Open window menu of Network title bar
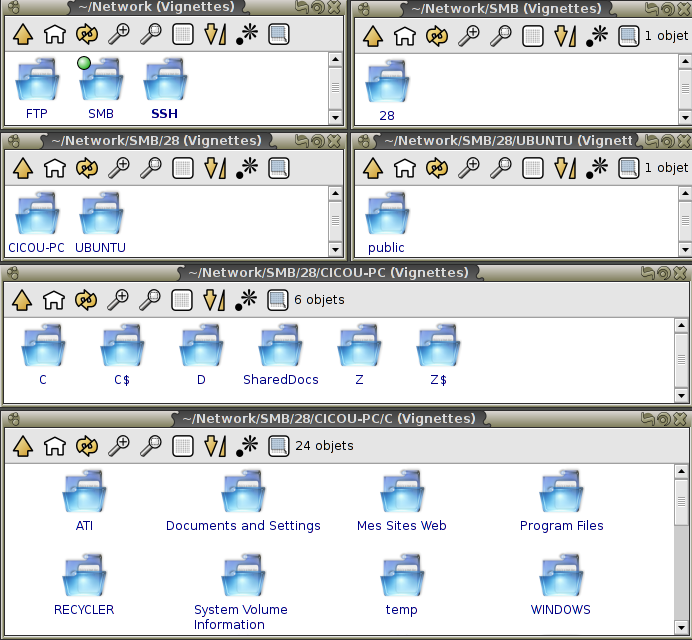The width and height of the screenshot is (692, 640). [14, 7]
